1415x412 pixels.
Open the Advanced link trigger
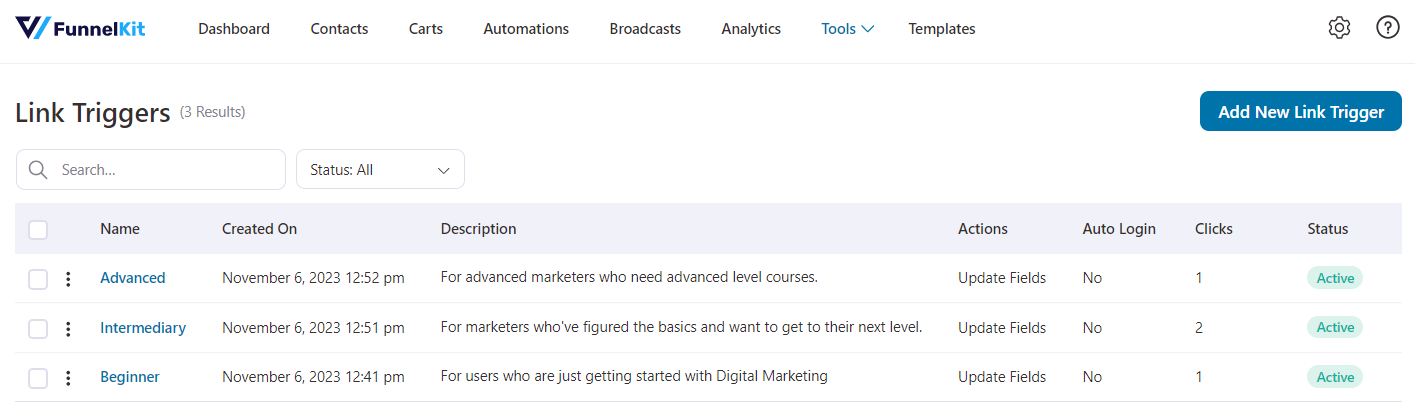click(x=133, y=278)
